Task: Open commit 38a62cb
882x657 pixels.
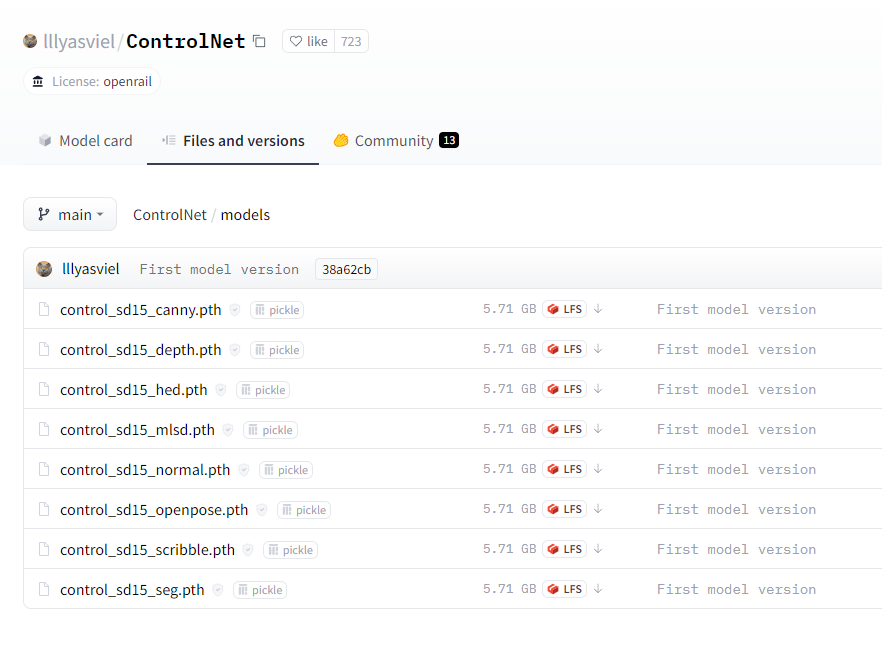Action: pos(346,269)
